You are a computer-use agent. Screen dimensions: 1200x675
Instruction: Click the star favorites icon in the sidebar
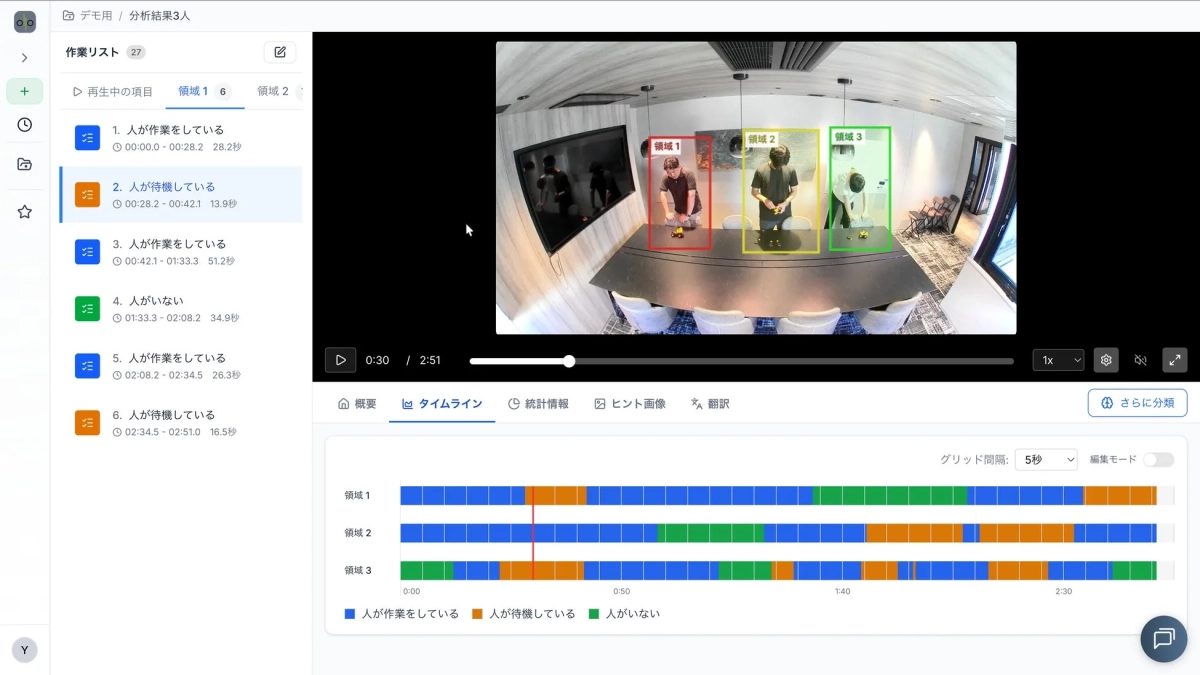(24, 211)
